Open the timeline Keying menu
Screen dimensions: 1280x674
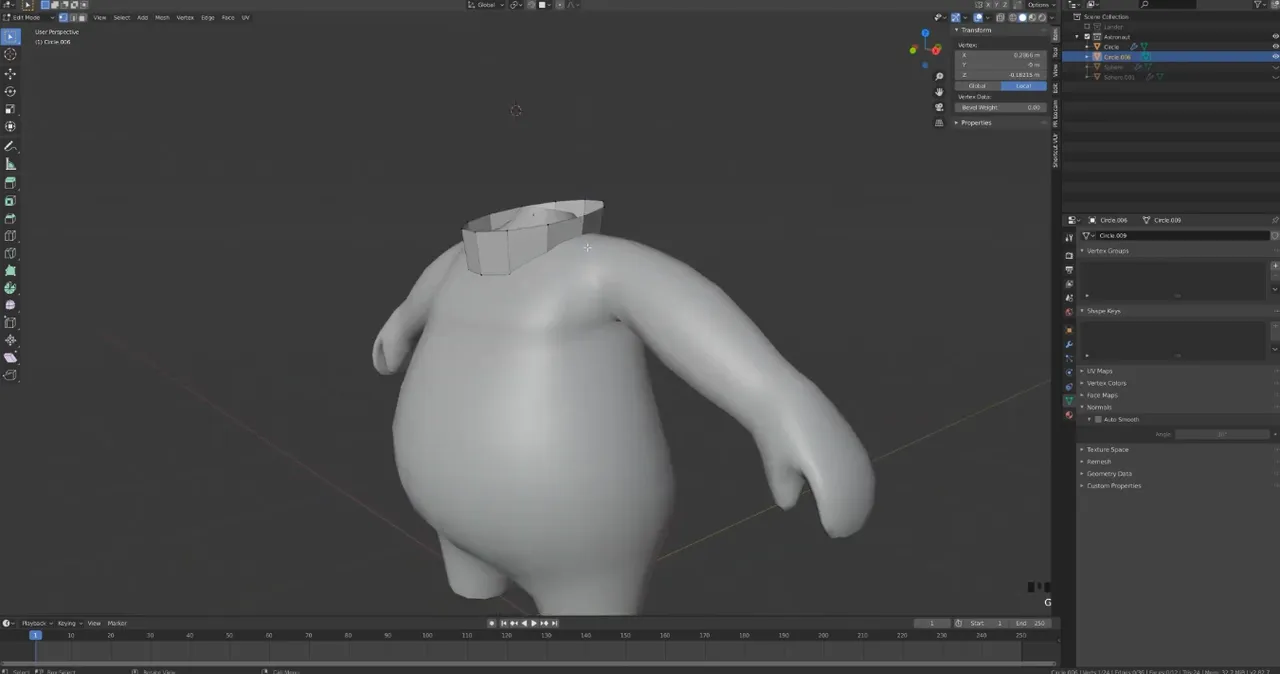click(68, 623)
